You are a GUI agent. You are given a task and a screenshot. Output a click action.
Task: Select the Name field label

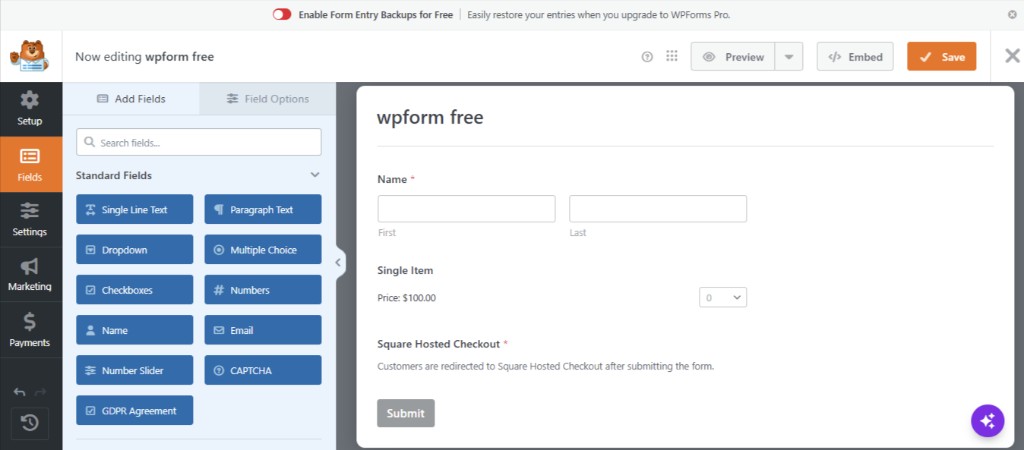pos(392,179)
